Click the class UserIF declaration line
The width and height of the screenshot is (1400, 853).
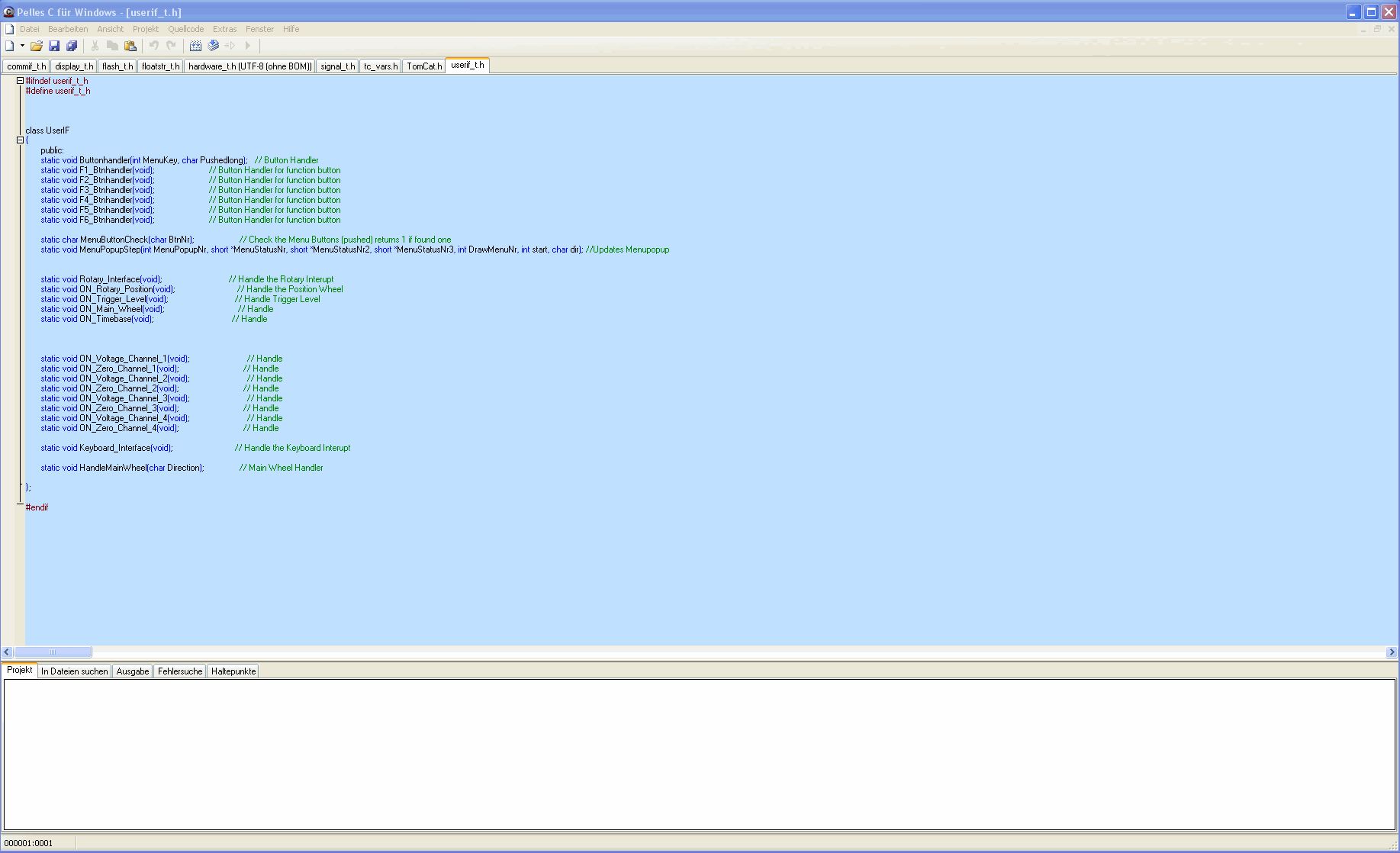point(47,130)
